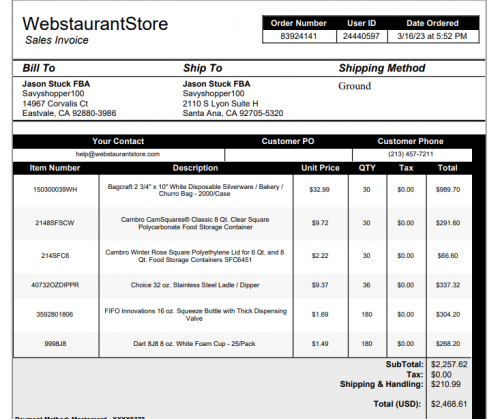Select quantity 36 in Ladle row
This screenshot has width=500, height=419.
(x=366, y=285)
